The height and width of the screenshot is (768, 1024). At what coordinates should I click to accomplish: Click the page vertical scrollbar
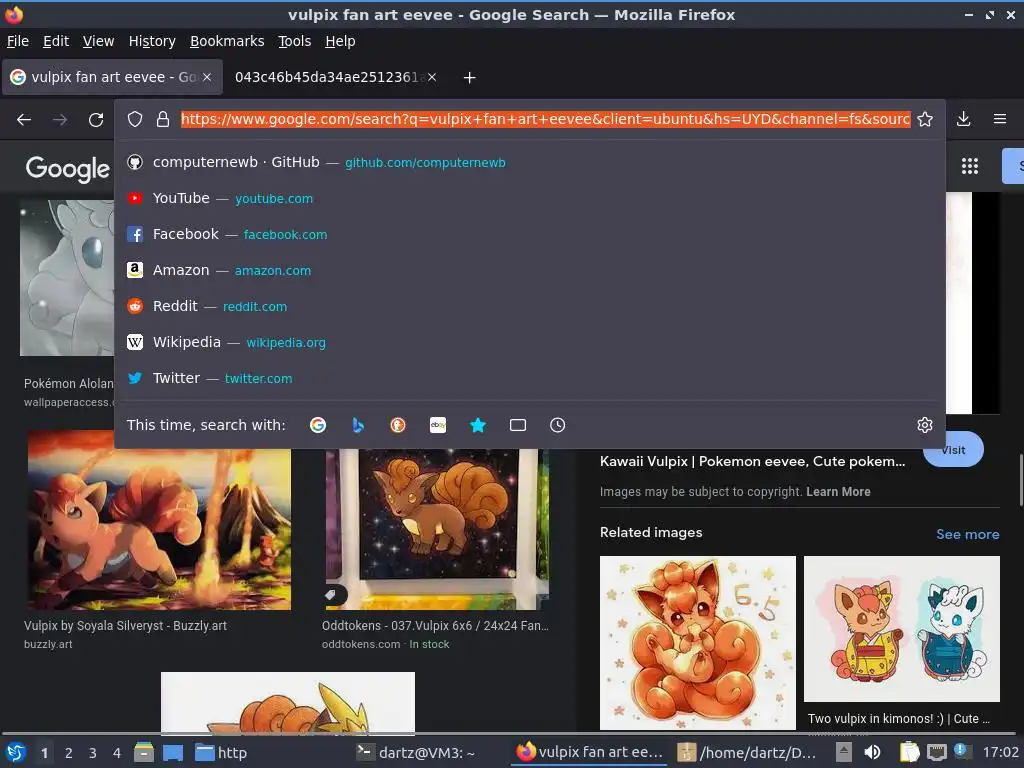pyautogui.click(x=1021, y=480)
